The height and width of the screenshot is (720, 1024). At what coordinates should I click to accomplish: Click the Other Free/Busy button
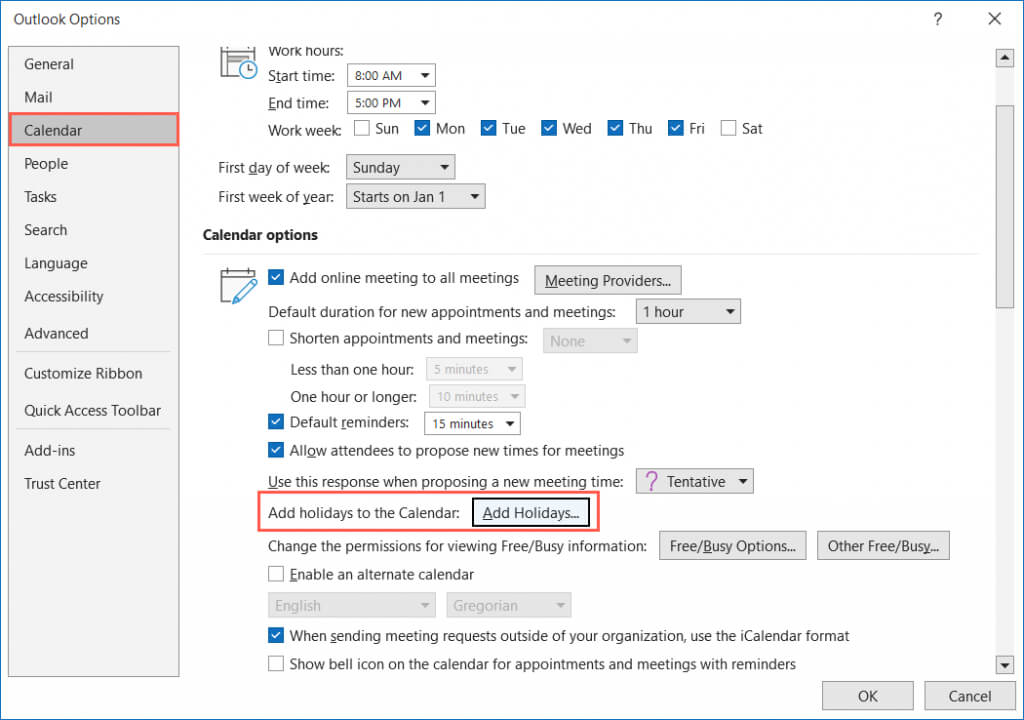click(883, 546)
